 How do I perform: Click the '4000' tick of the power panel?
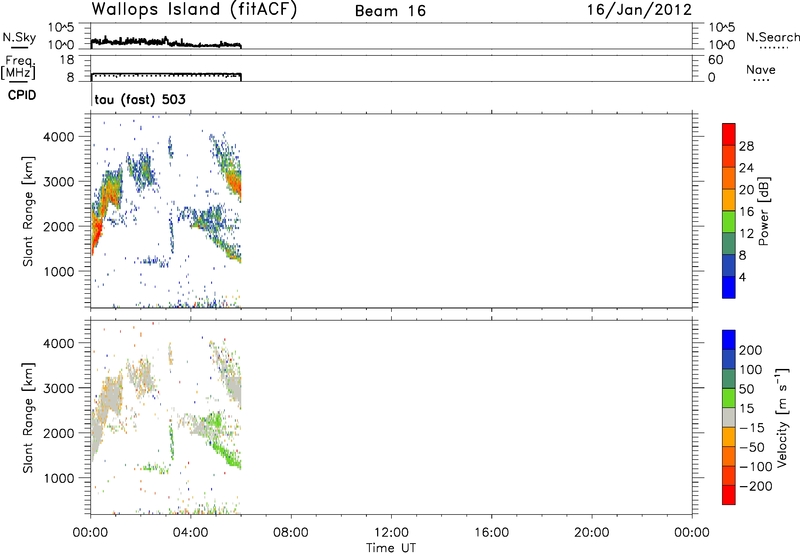coord(59,137)
